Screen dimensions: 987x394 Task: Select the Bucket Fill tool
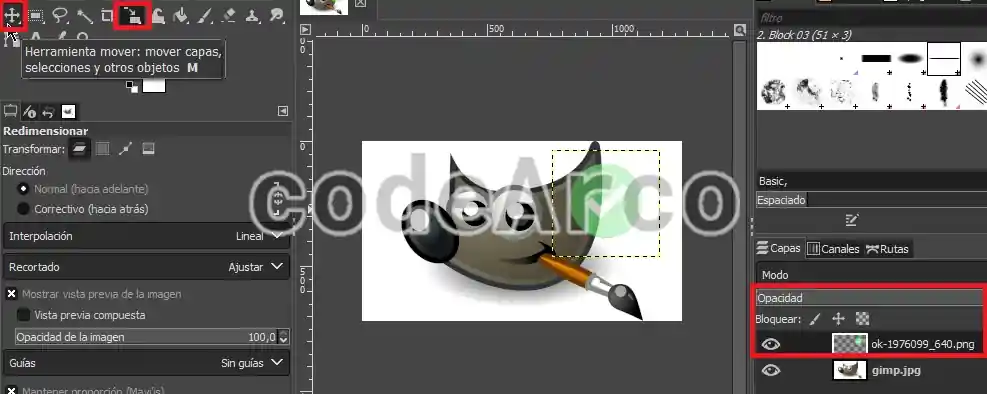click(181, 16)
